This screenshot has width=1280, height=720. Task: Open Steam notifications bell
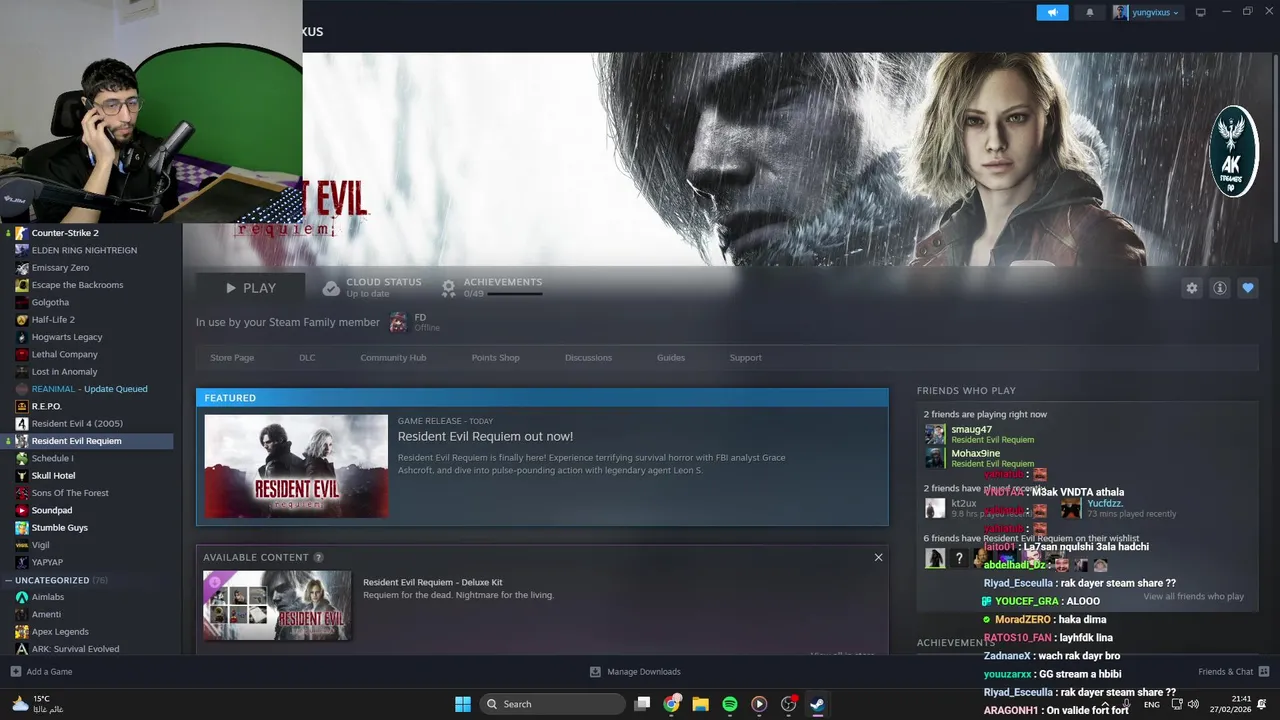(x=1090, y=12)
